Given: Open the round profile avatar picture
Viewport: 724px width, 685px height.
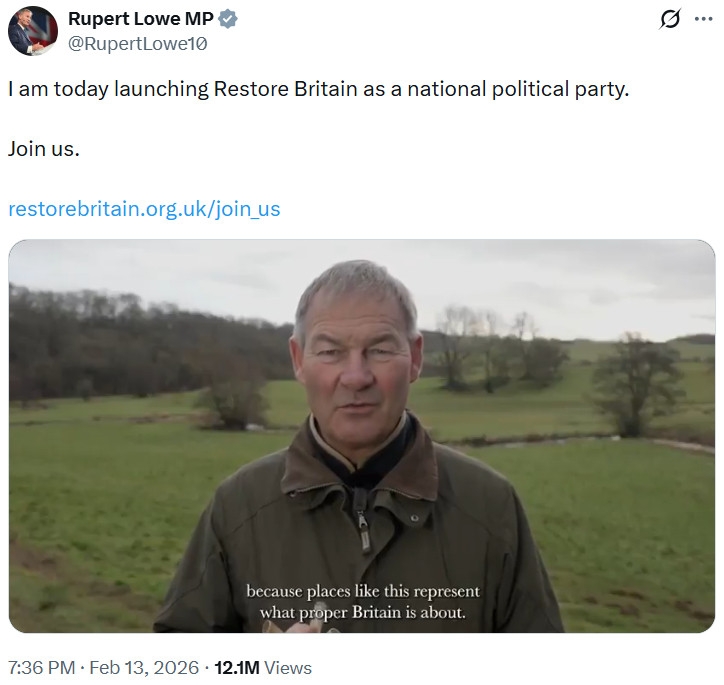Looking at the screenshot, I should [33, 30].
